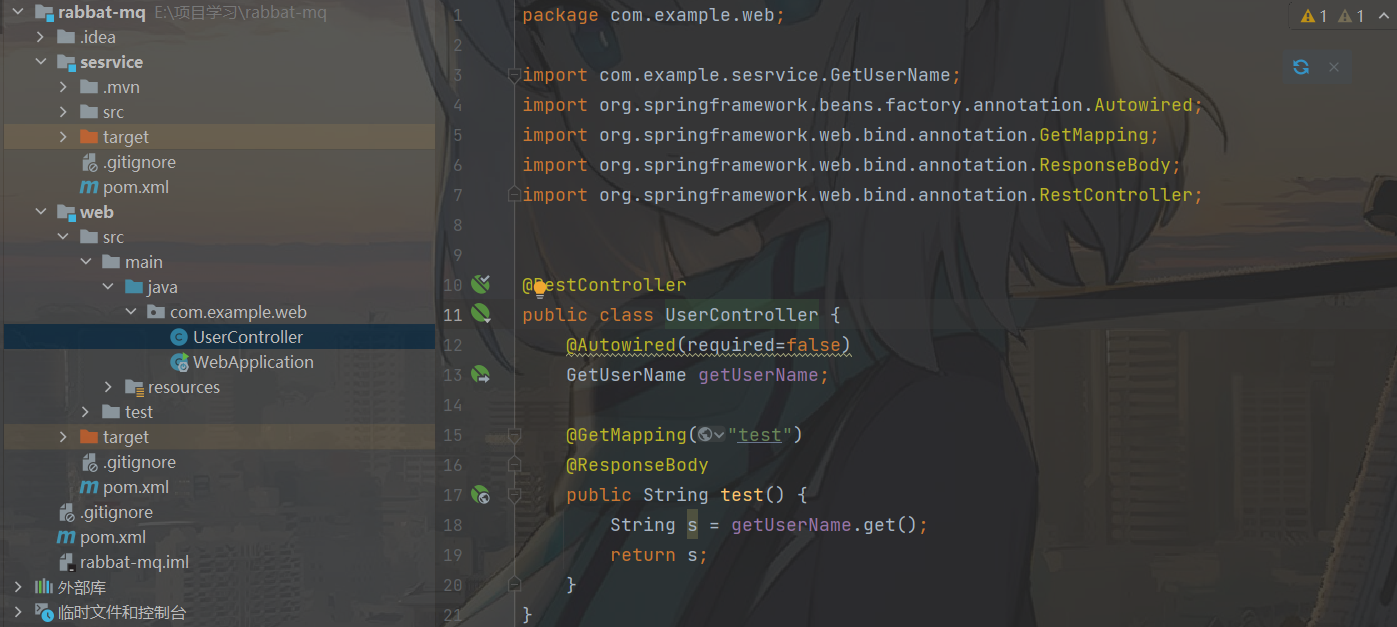Click line number 18 in the gutter
The image size is (1397, 627).
pos(452,525)
